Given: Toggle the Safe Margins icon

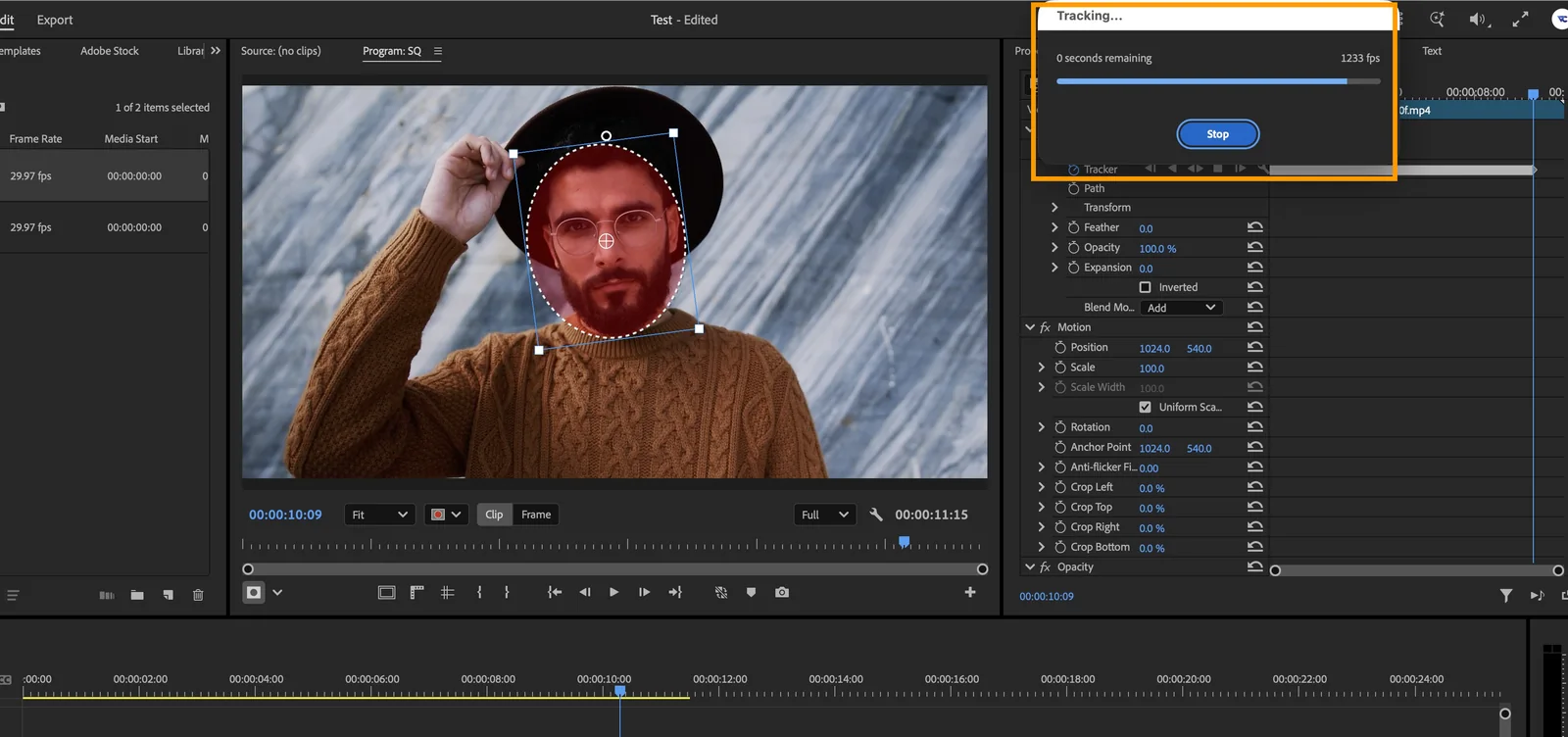Looking at the screenshot, I should click(x=386, y=592).
